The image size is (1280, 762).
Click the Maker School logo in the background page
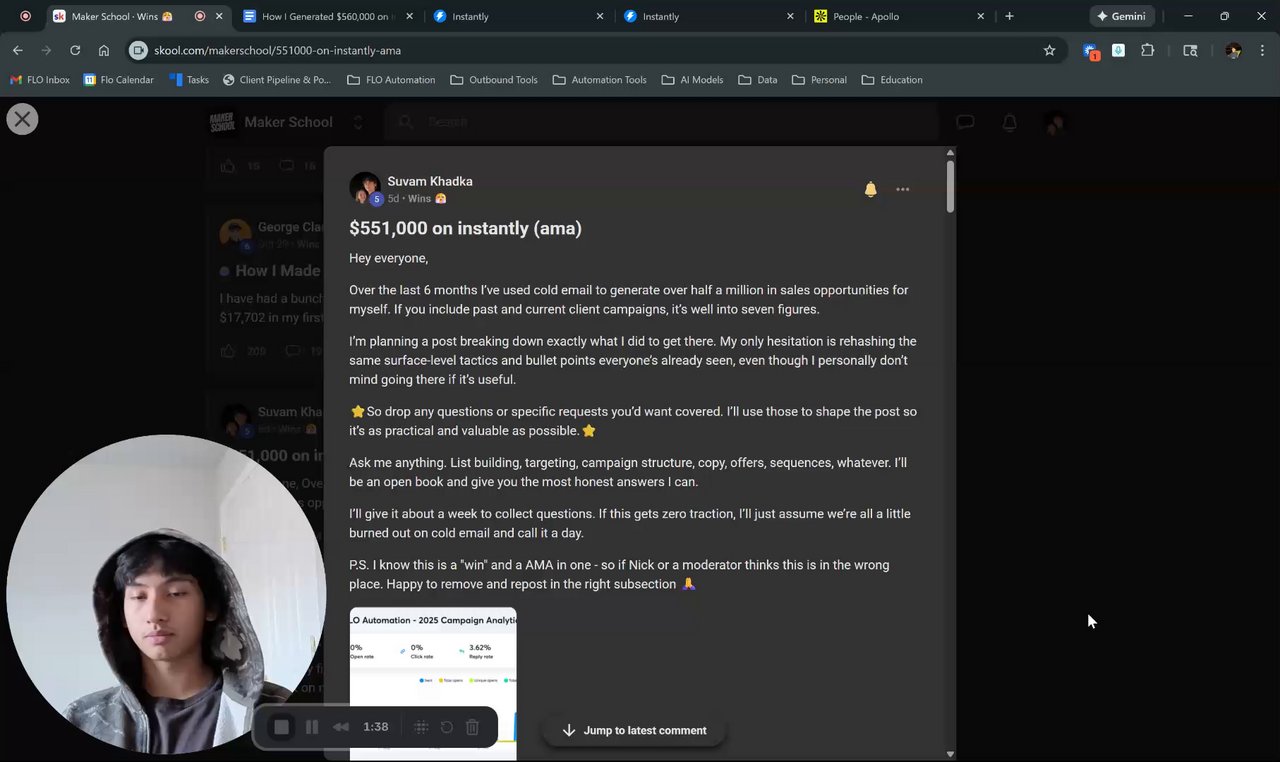(x=222, y=122)
